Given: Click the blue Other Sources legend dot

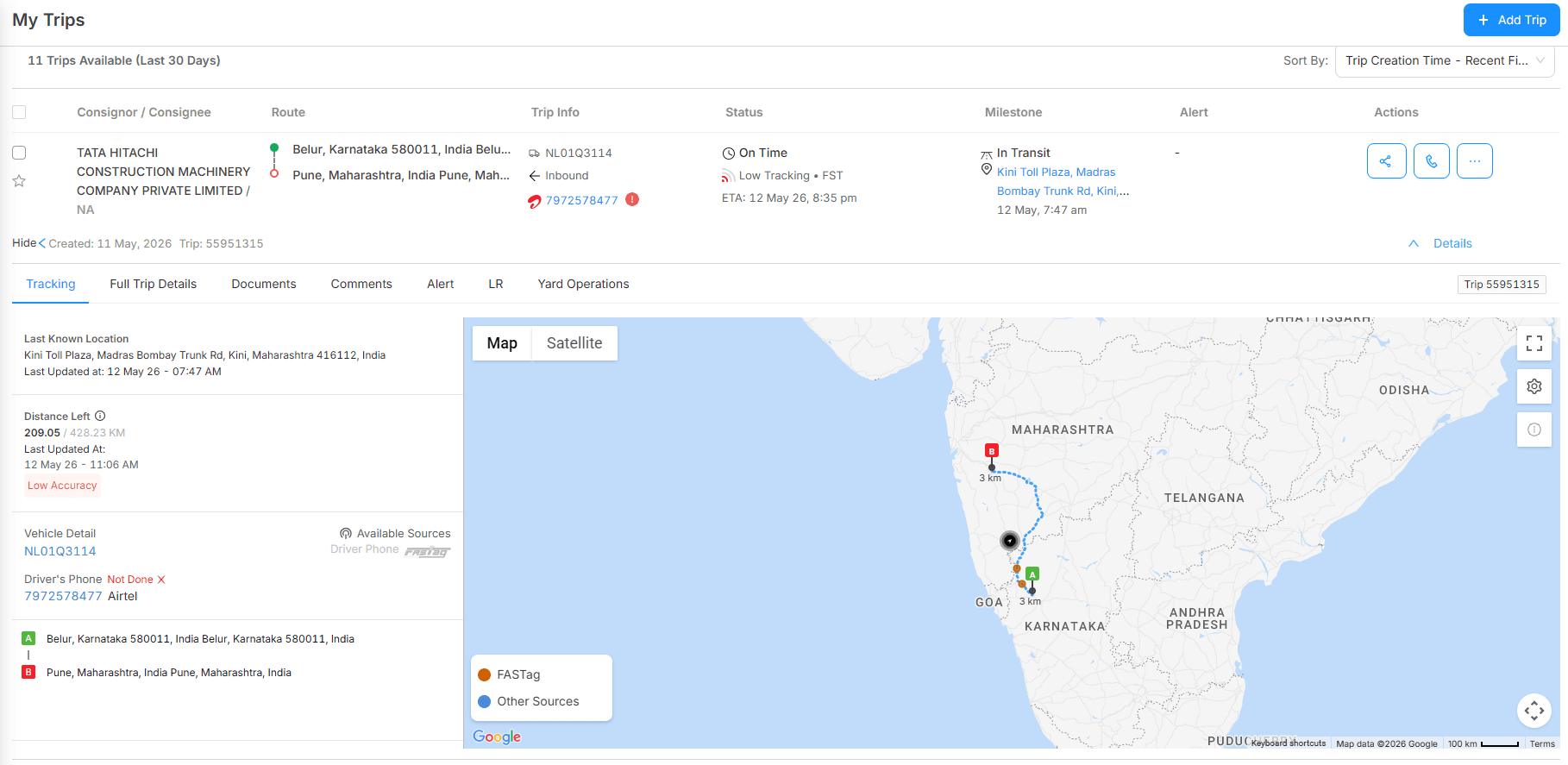Looking at the screenshot, I should coord(485,702).
